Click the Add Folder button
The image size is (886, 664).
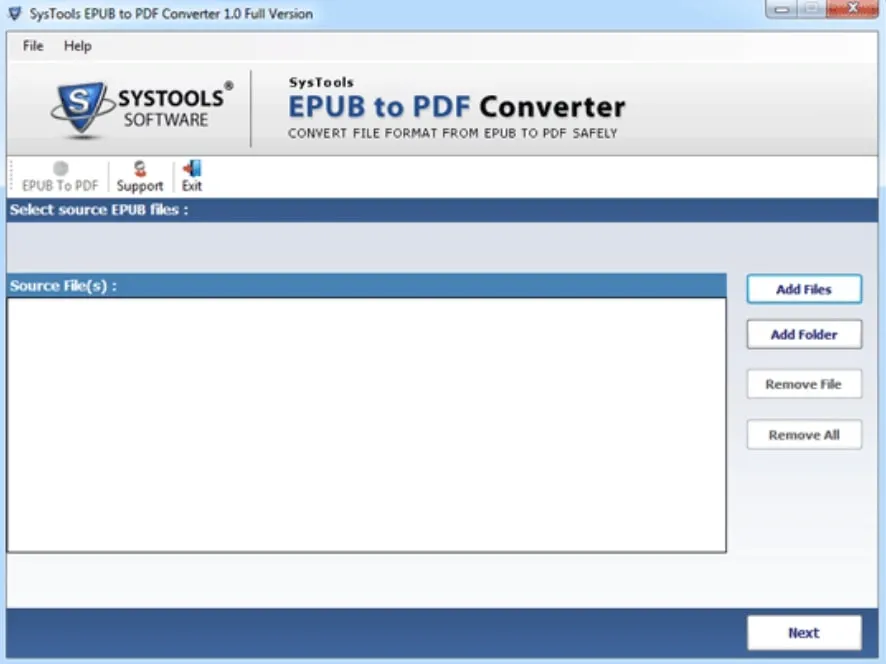pos(803,334)
